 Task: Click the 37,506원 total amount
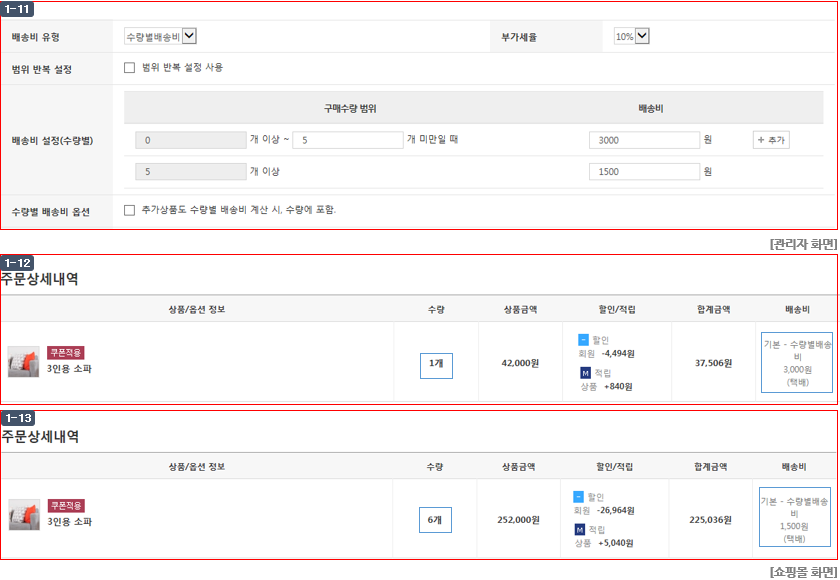tap(713, 363)
